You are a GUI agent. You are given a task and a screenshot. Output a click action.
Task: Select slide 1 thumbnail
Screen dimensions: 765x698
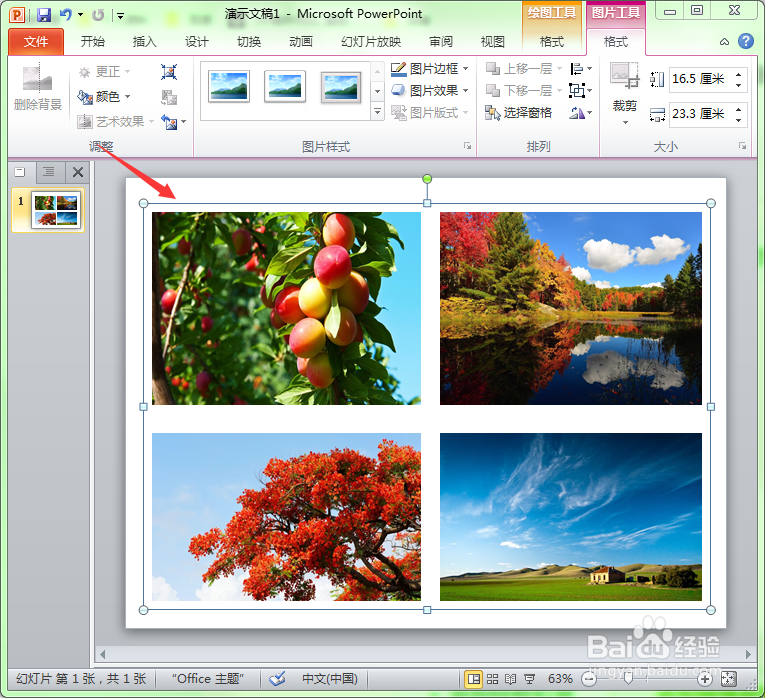coord(55,210)
